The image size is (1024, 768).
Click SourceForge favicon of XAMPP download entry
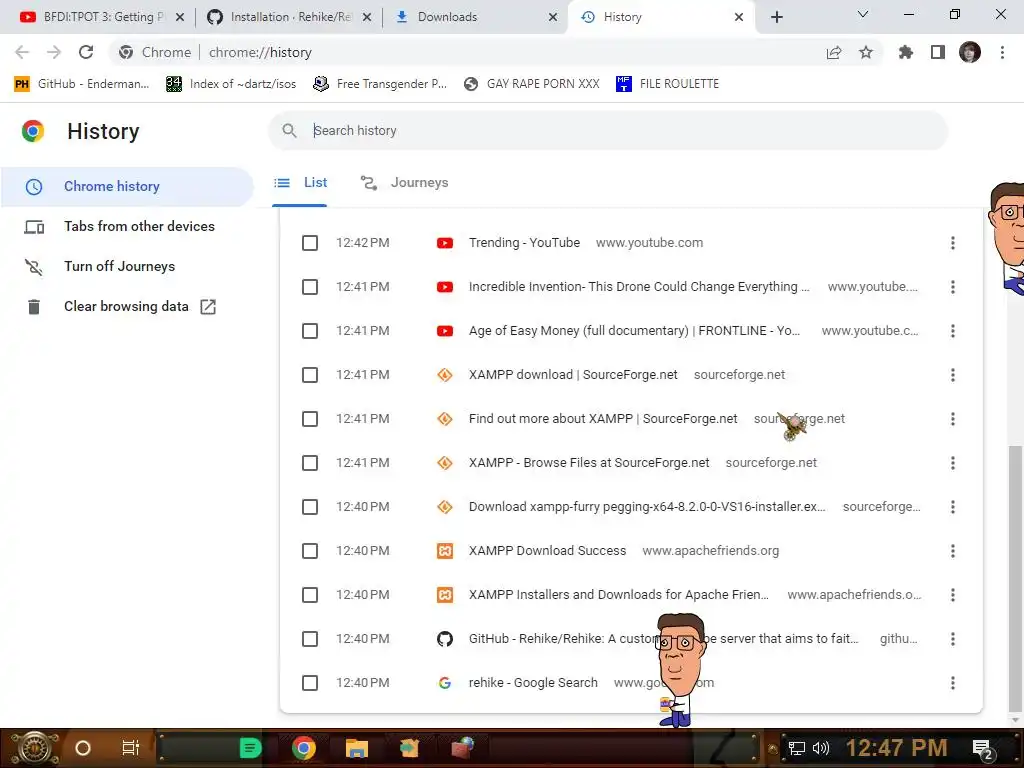[x=445, y=375]
